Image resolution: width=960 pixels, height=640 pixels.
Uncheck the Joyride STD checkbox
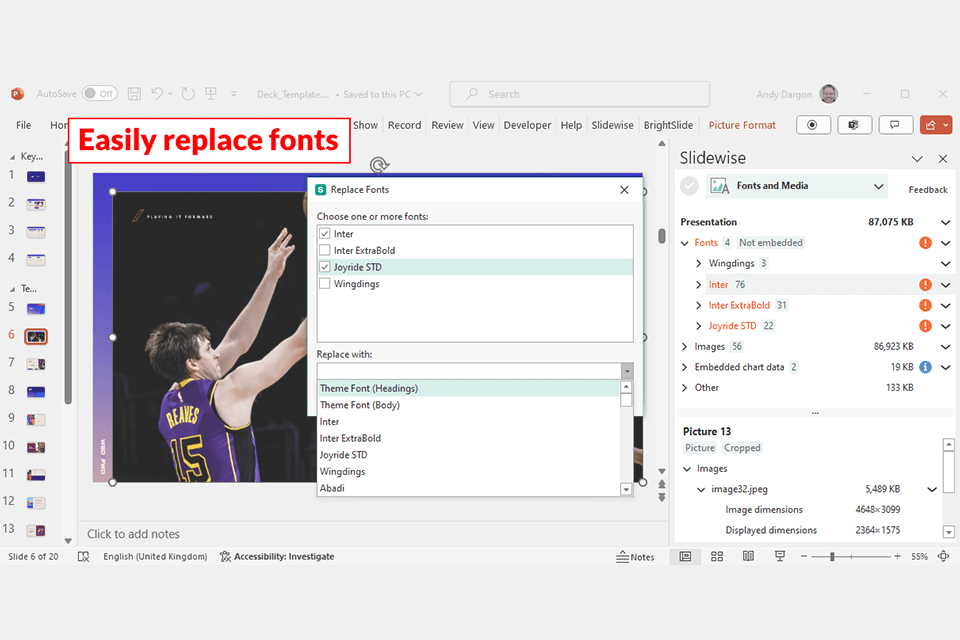pyautogui.click(x=324, y=266)
